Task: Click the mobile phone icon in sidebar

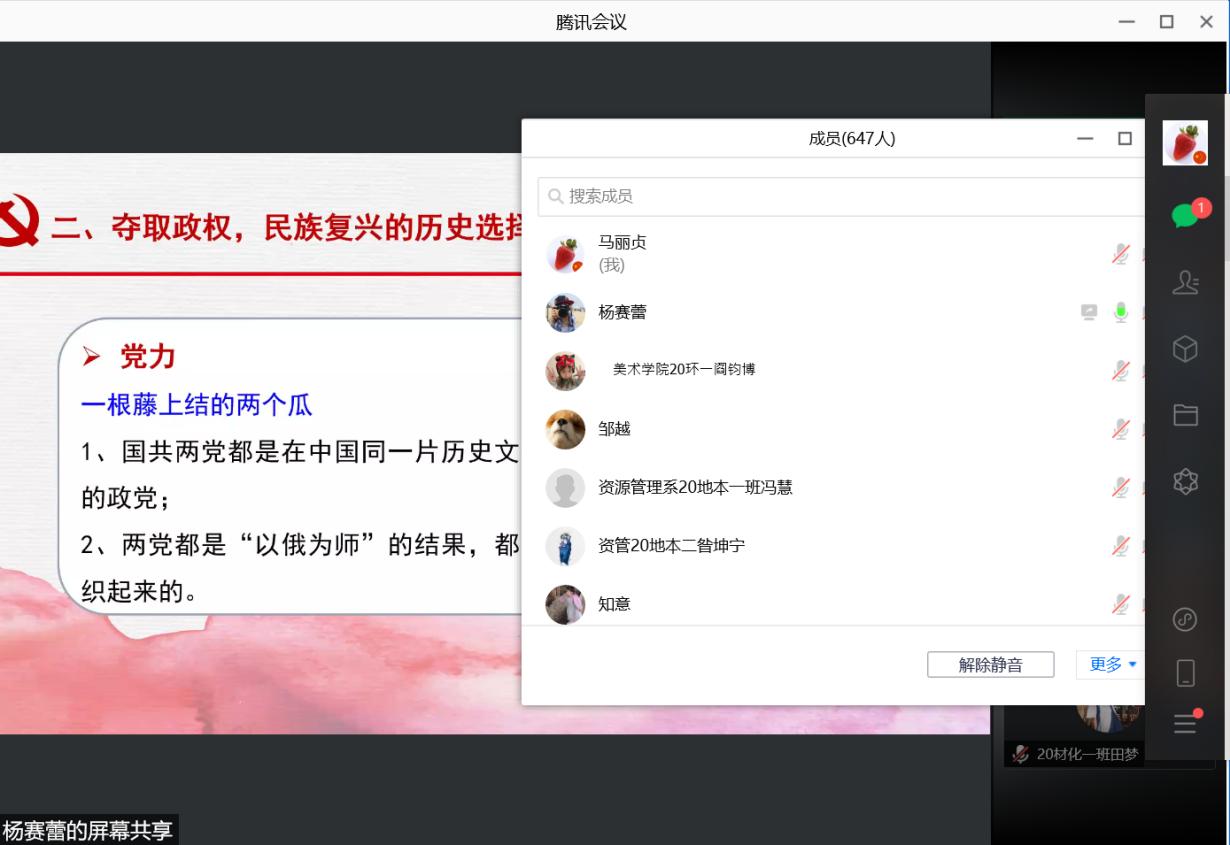Action: pos(1185,673)
